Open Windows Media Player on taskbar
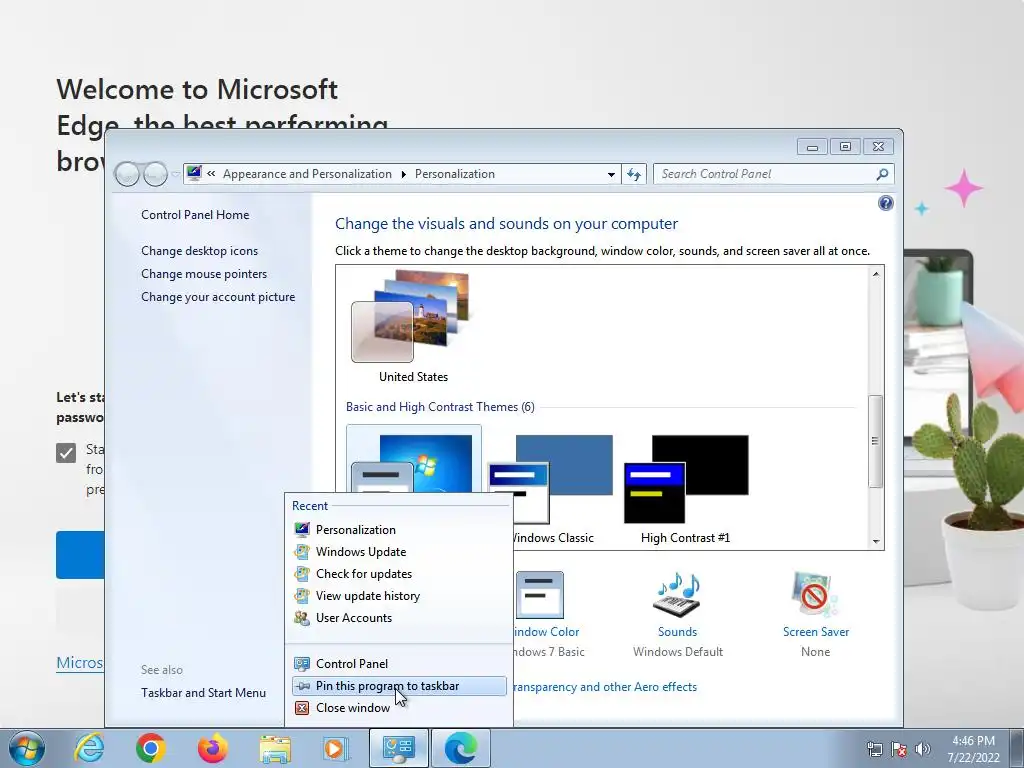The width and height of the screenshot is (1024, 768). tap(336, 748)
